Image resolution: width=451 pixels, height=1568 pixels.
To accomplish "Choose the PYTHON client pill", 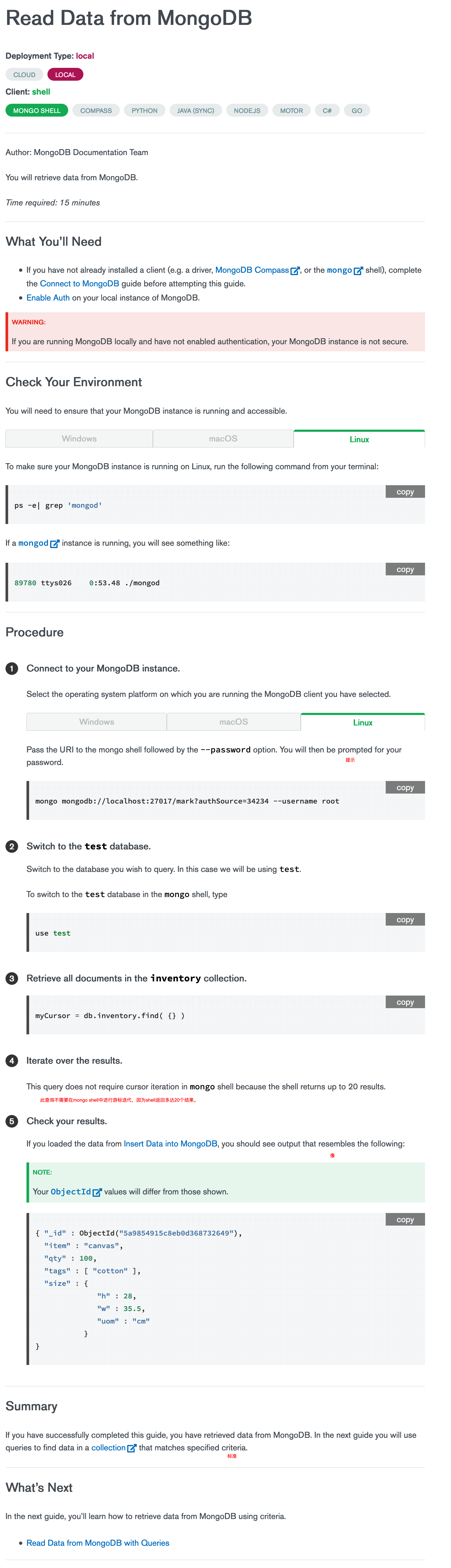I will pos(144,110).
